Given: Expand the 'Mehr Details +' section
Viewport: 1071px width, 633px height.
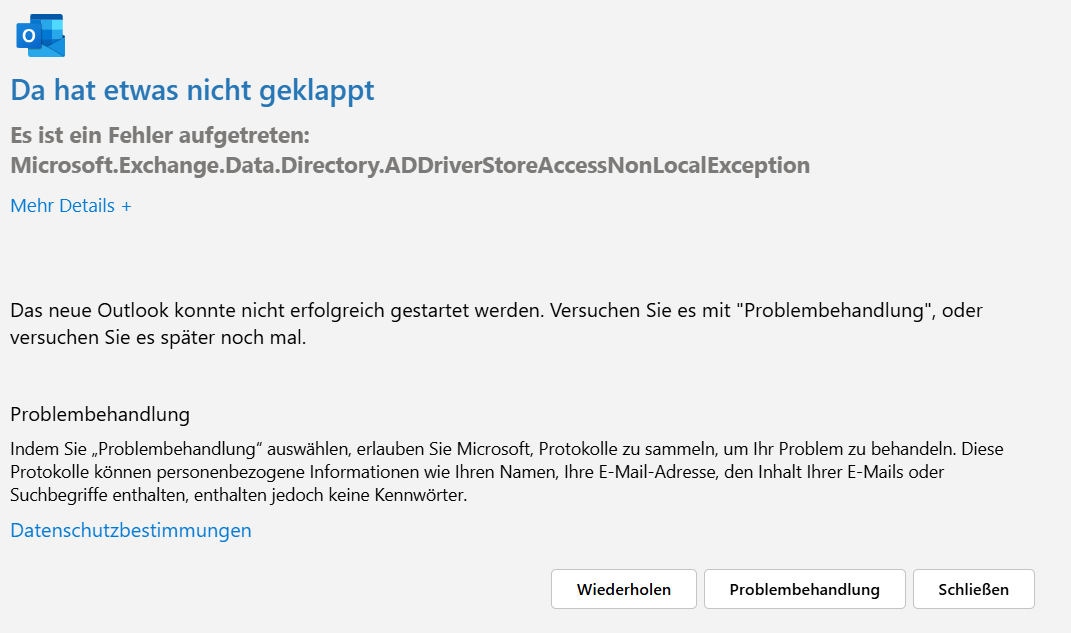Looking at the screenshot, I should (70, 205).
